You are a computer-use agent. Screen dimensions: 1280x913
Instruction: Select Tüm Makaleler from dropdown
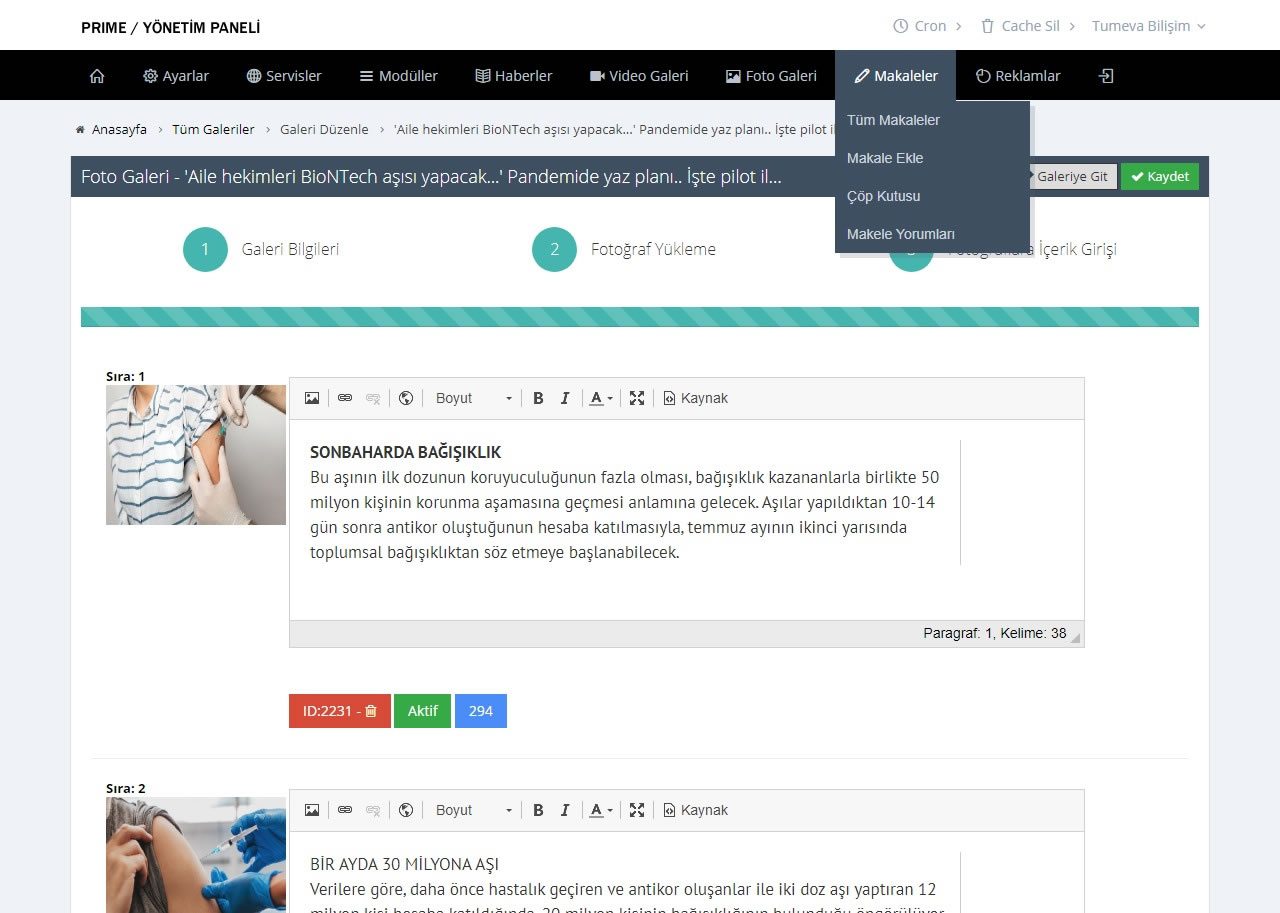tap(932, 120)
